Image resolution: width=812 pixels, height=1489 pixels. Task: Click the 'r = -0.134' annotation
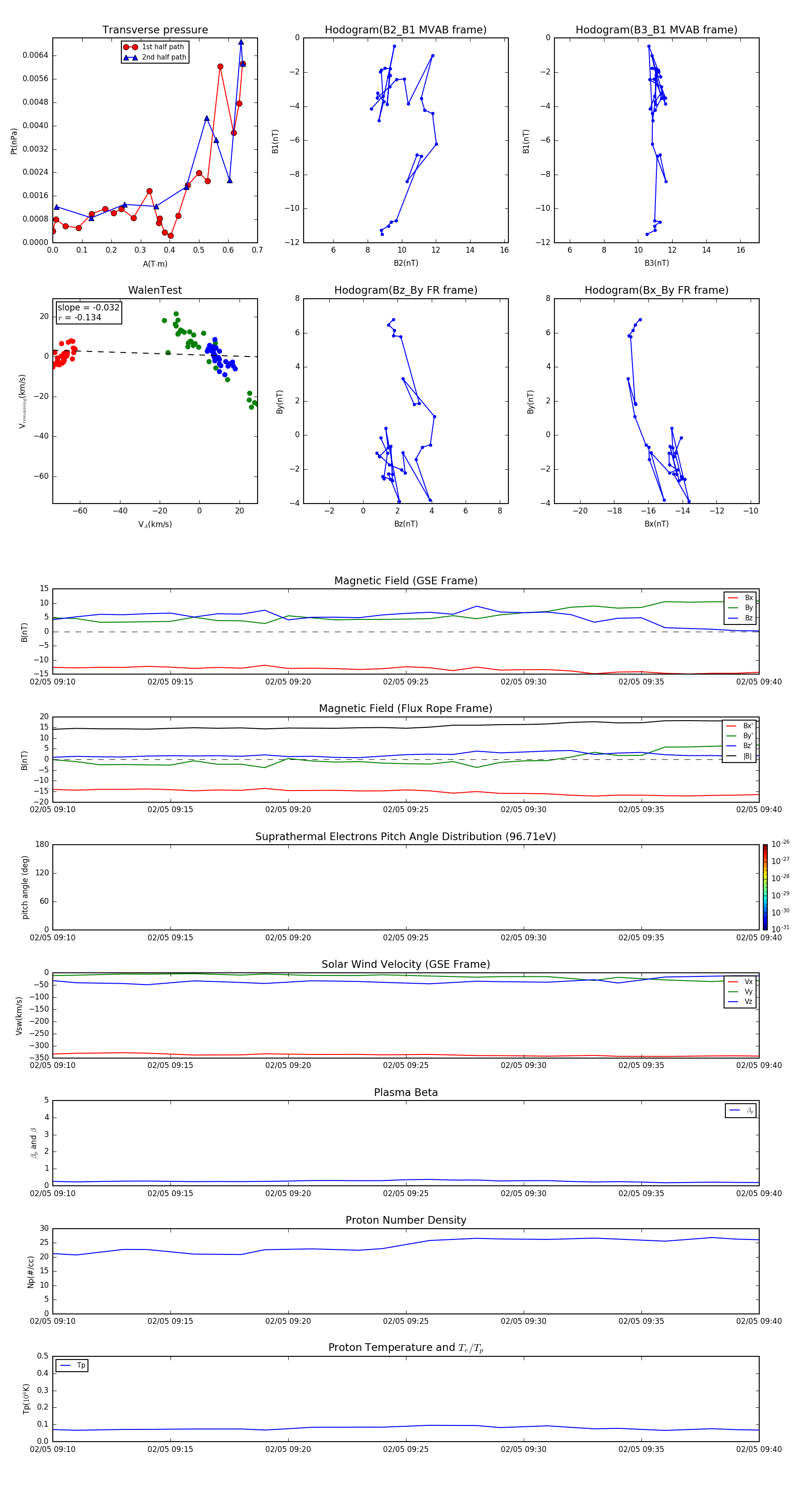pyautogui.click(x=80, y=317)
